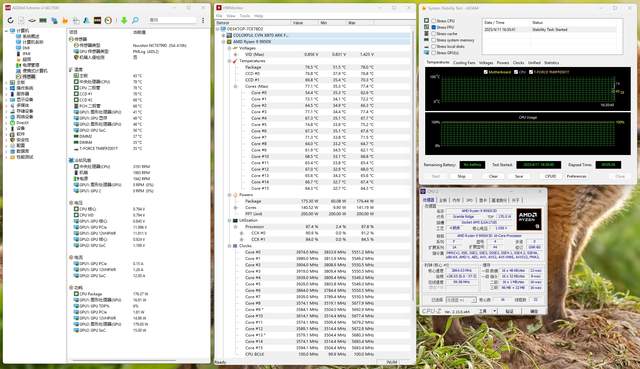Screen dimensions: 640x369
Task: Click the search input field in AIDA64
Action: click(x=172, y=20)
